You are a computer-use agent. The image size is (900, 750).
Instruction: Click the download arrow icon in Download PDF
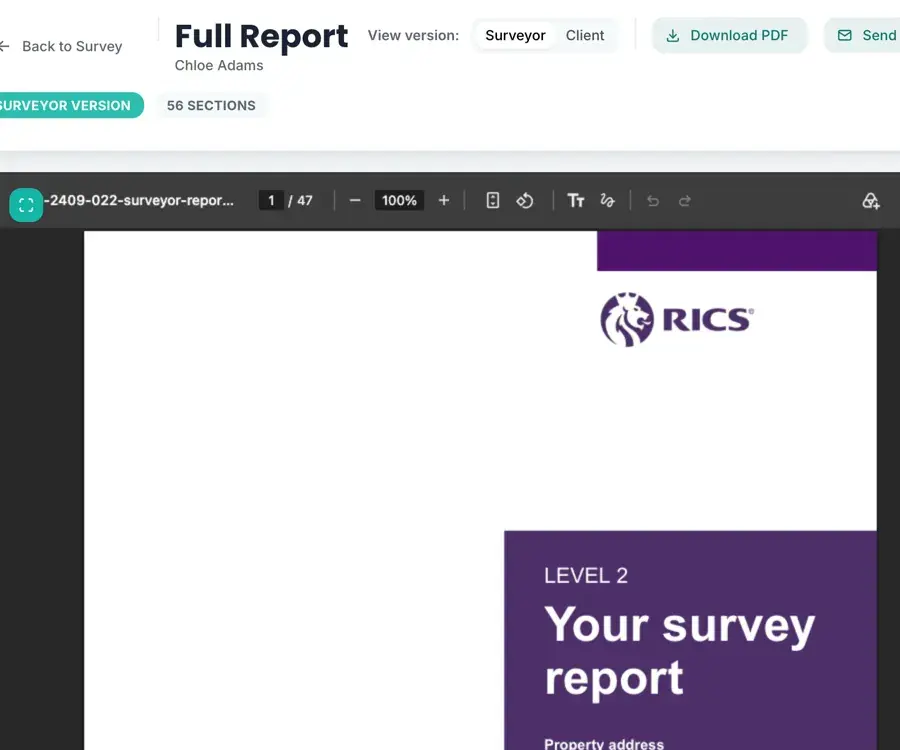point(673,36)
